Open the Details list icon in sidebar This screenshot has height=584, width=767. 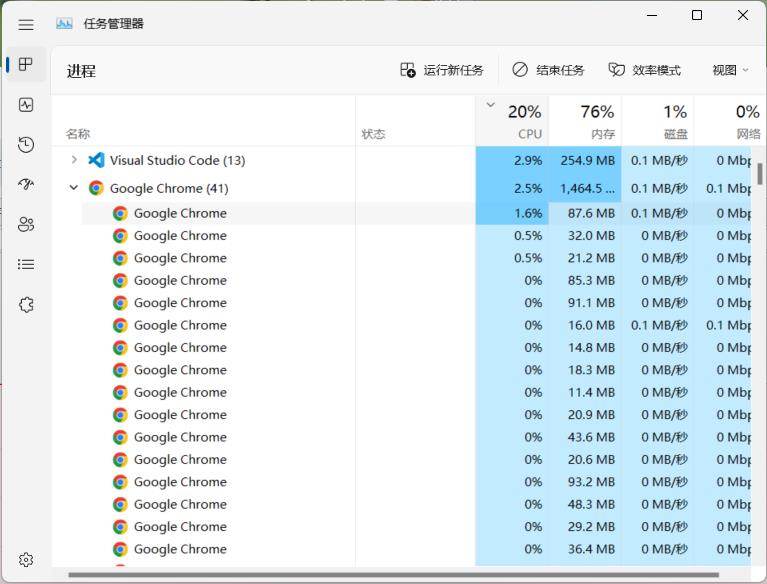pyautogui.click(x=26, y=265)
